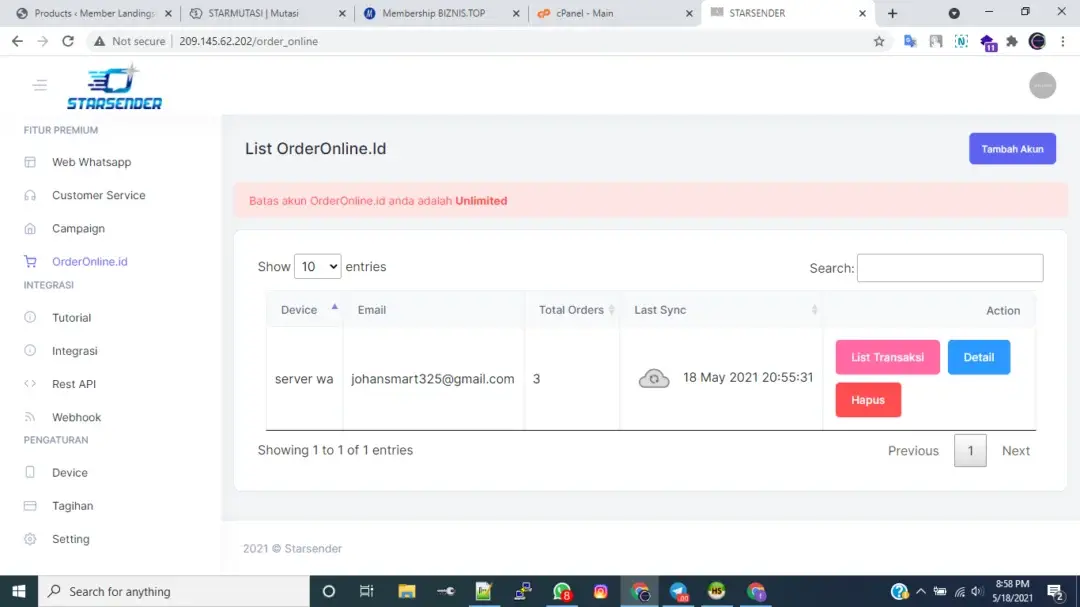1080x607 pixels.
Task: Open Rest API menu item
Action: pos(74,384)
